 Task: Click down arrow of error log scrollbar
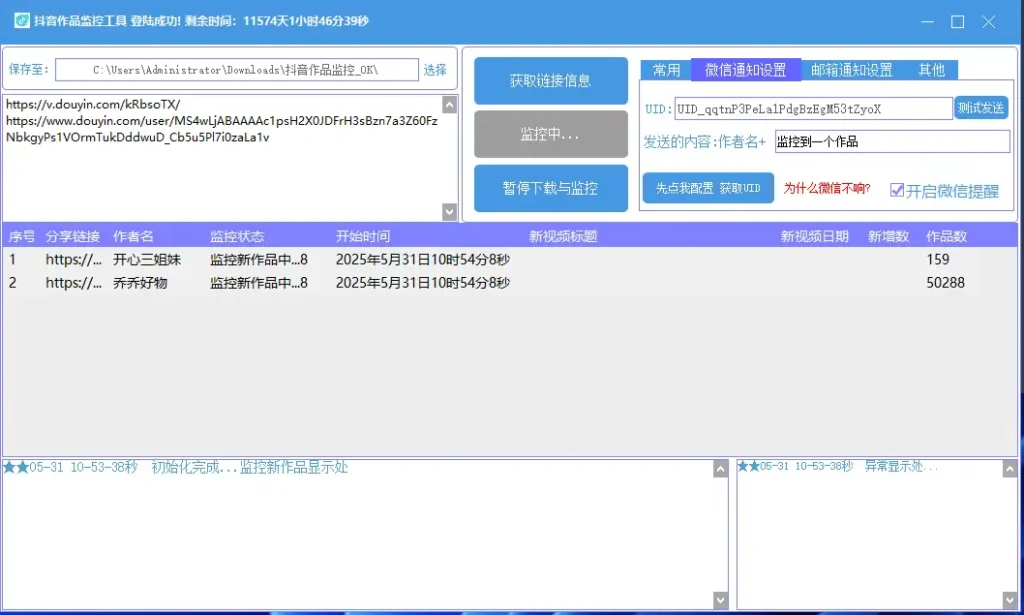point(1010,599)
